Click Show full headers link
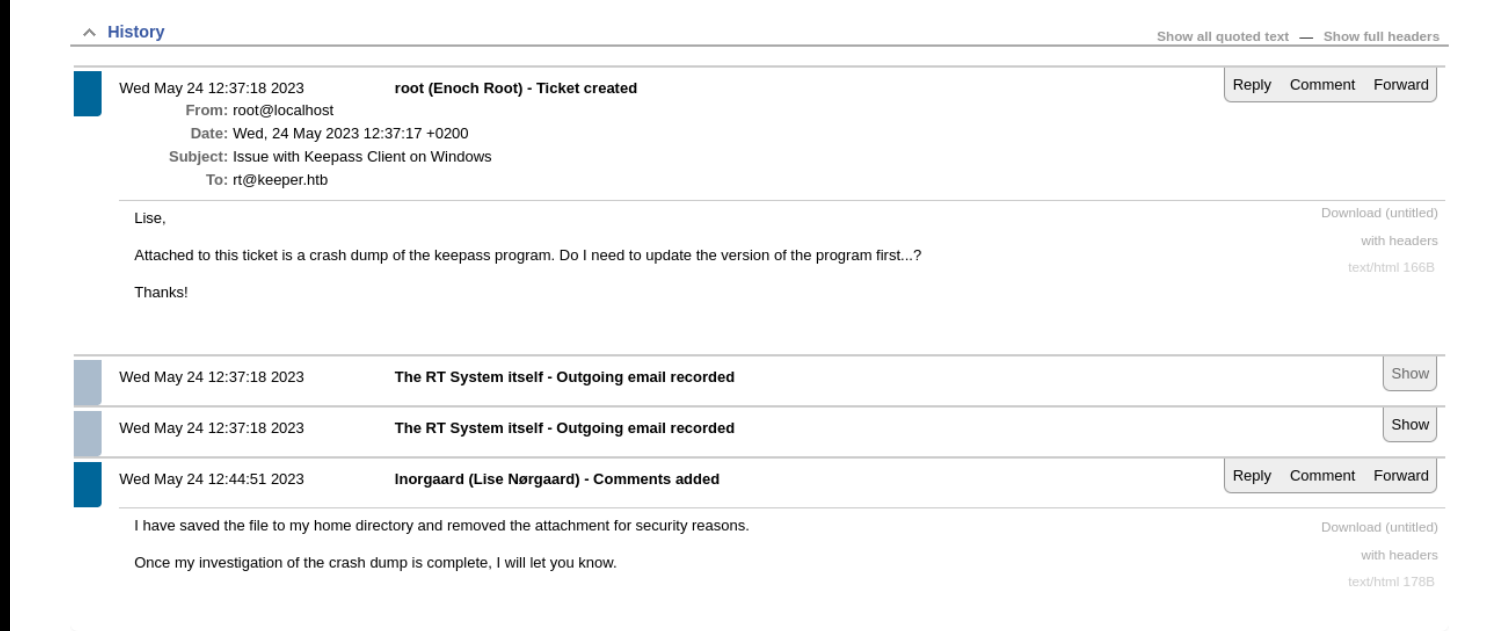1489x631 pixels. point(1381,37)
